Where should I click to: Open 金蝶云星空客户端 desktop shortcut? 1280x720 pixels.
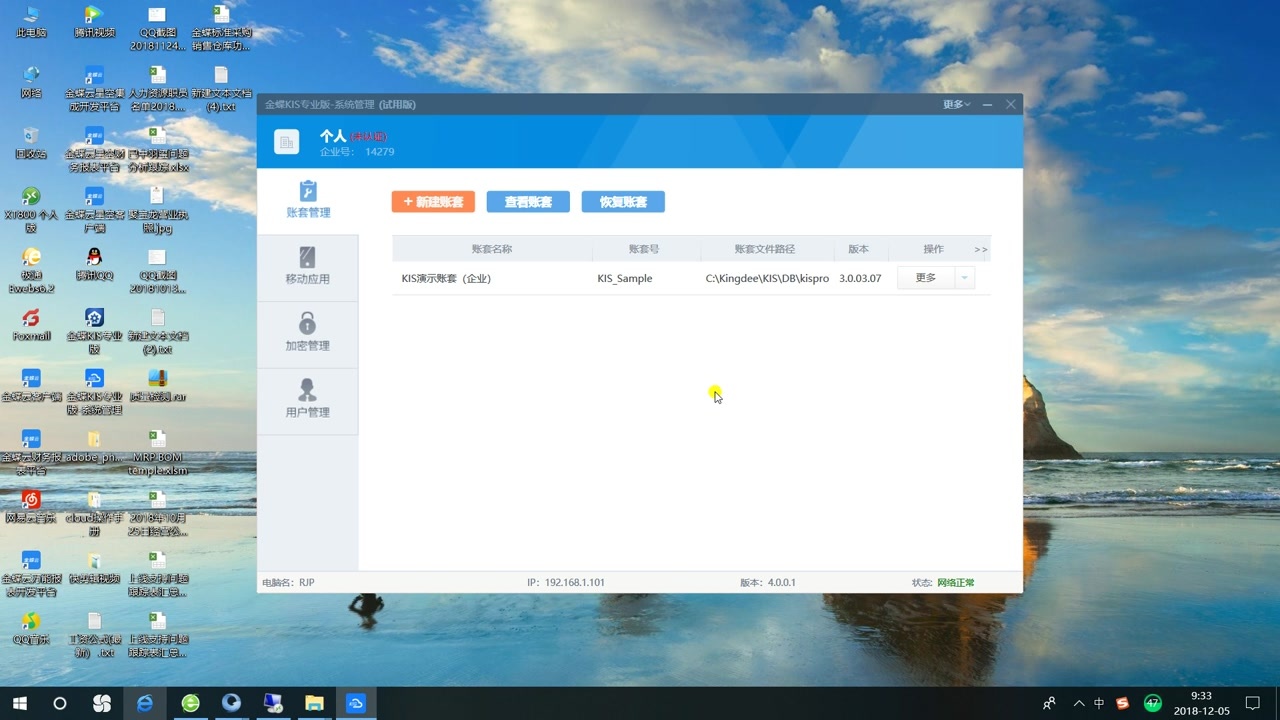(x=94, y=208)
